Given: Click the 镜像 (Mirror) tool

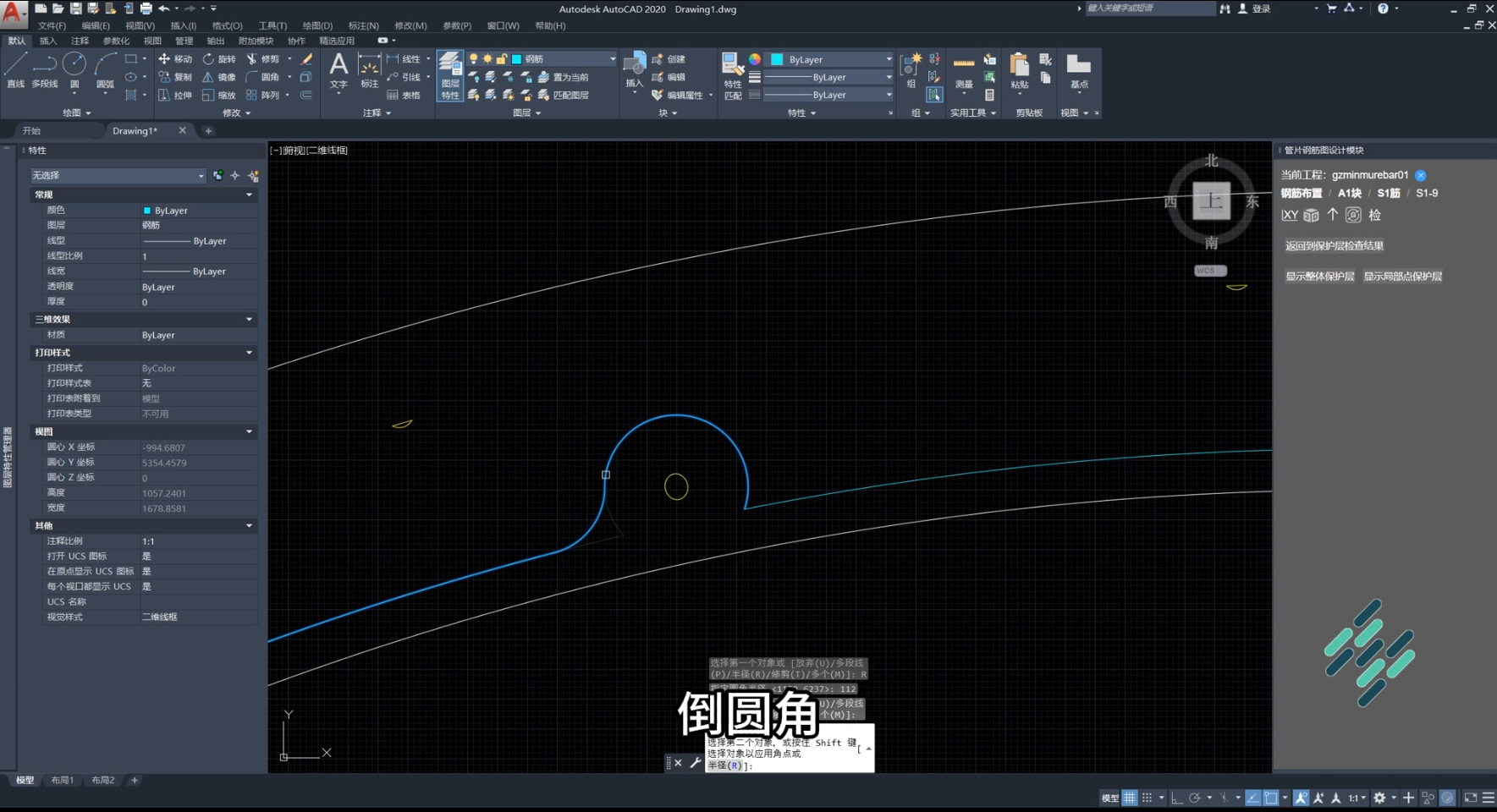Looking at the screenshot, I should click(x=219, y=77).
